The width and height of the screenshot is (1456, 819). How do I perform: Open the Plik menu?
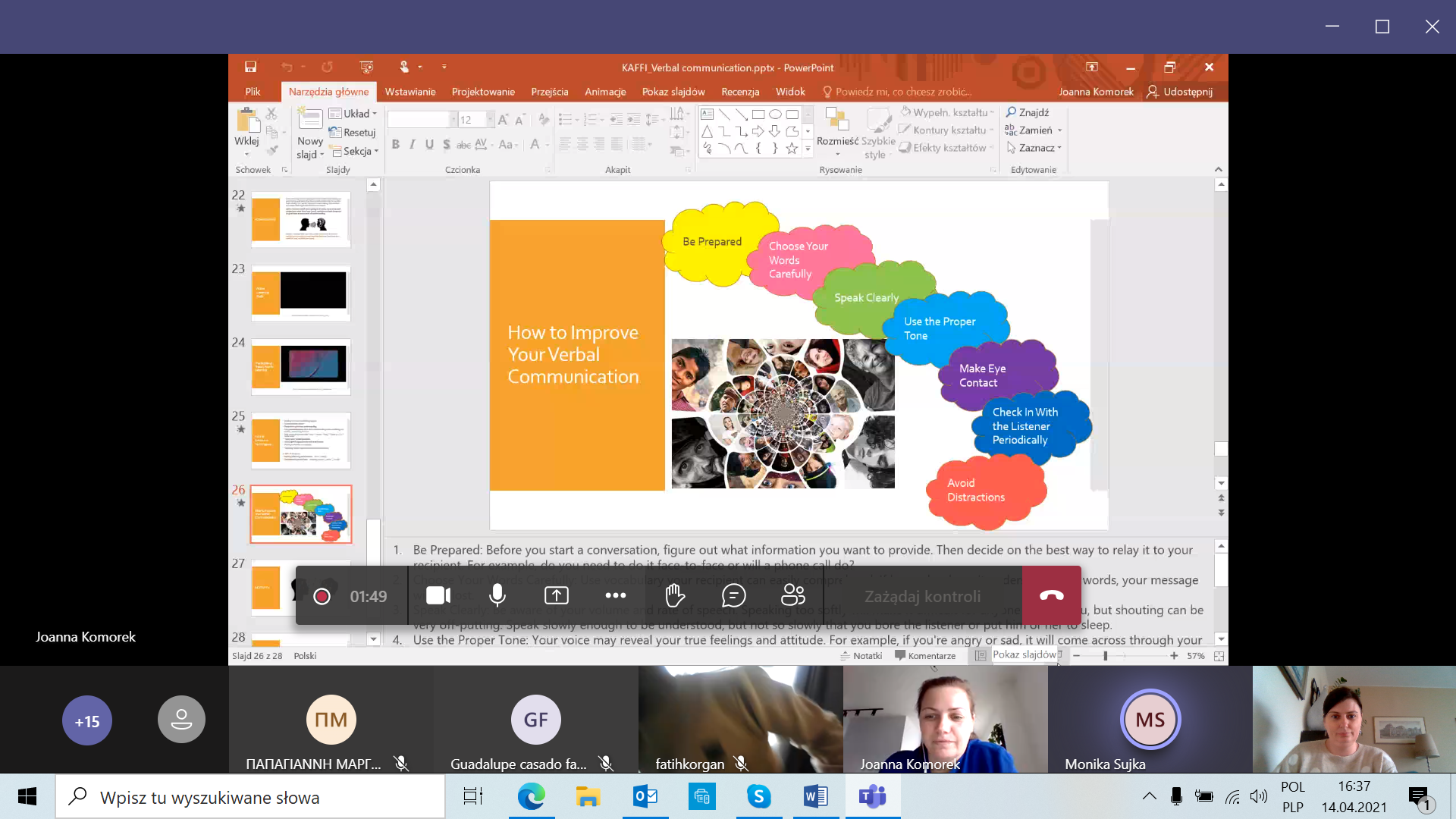253,92
